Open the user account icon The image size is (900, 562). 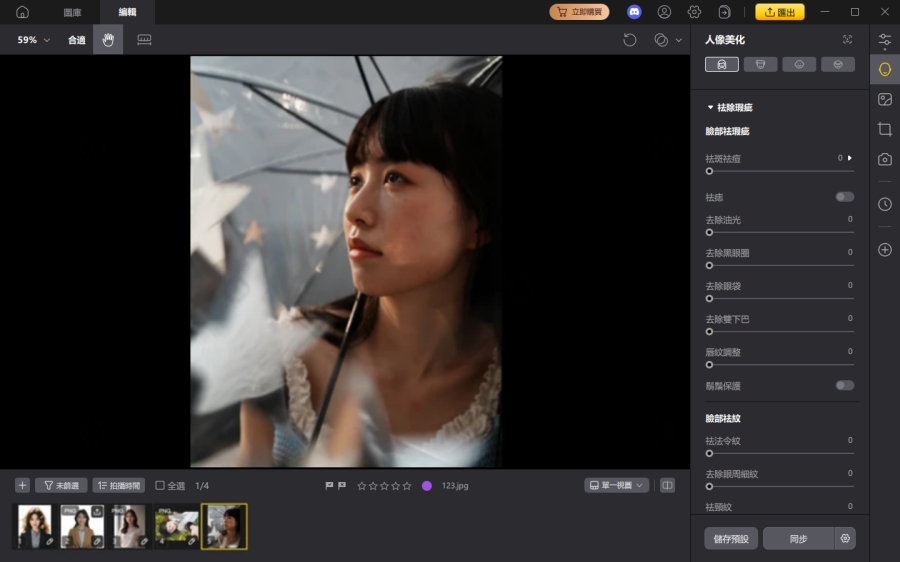664,12
